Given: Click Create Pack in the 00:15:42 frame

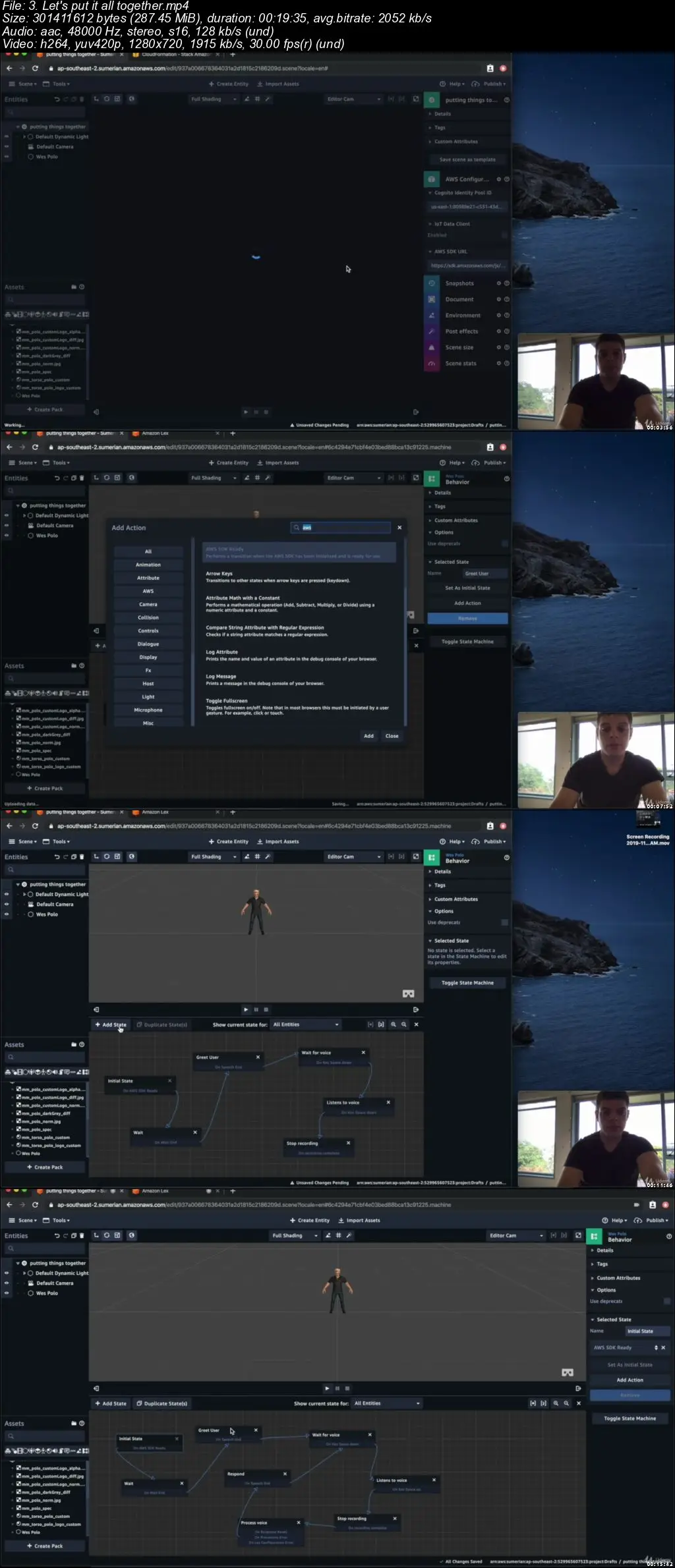Looking at the screenshot, I should point(45,1546).
